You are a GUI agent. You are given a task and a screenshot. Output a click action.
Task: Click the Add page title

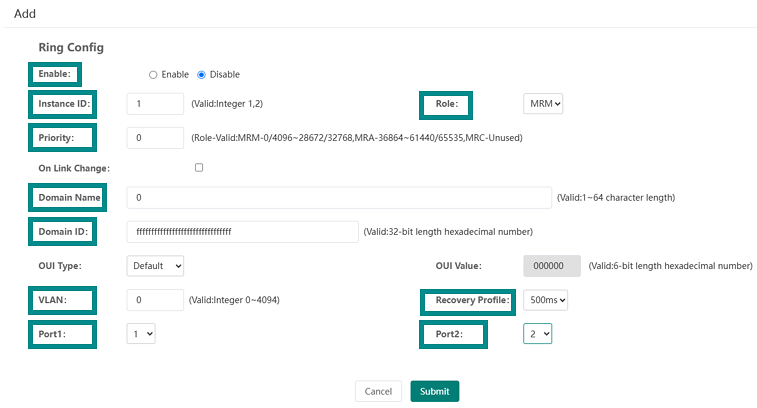pos(25,14)
